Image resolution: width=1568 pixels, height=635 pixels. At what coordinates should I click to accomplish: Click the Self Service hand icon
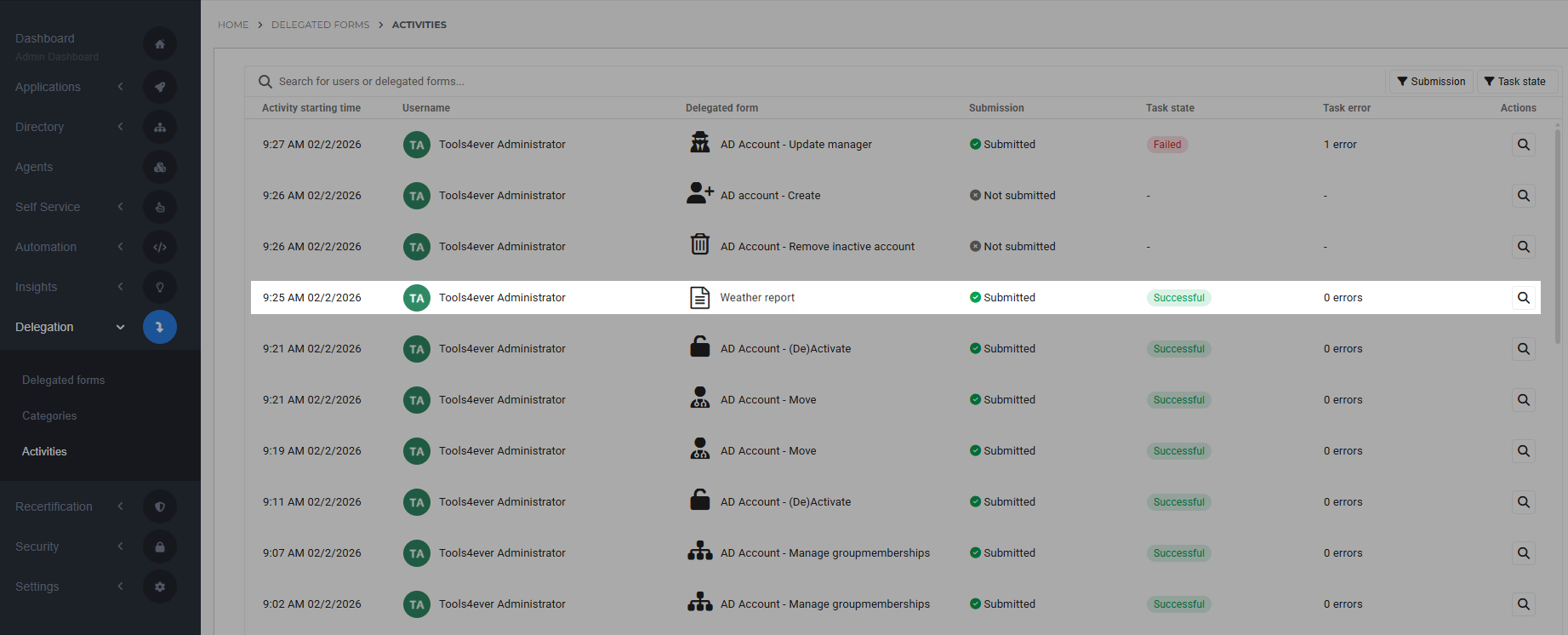click(x=160, y=207)
